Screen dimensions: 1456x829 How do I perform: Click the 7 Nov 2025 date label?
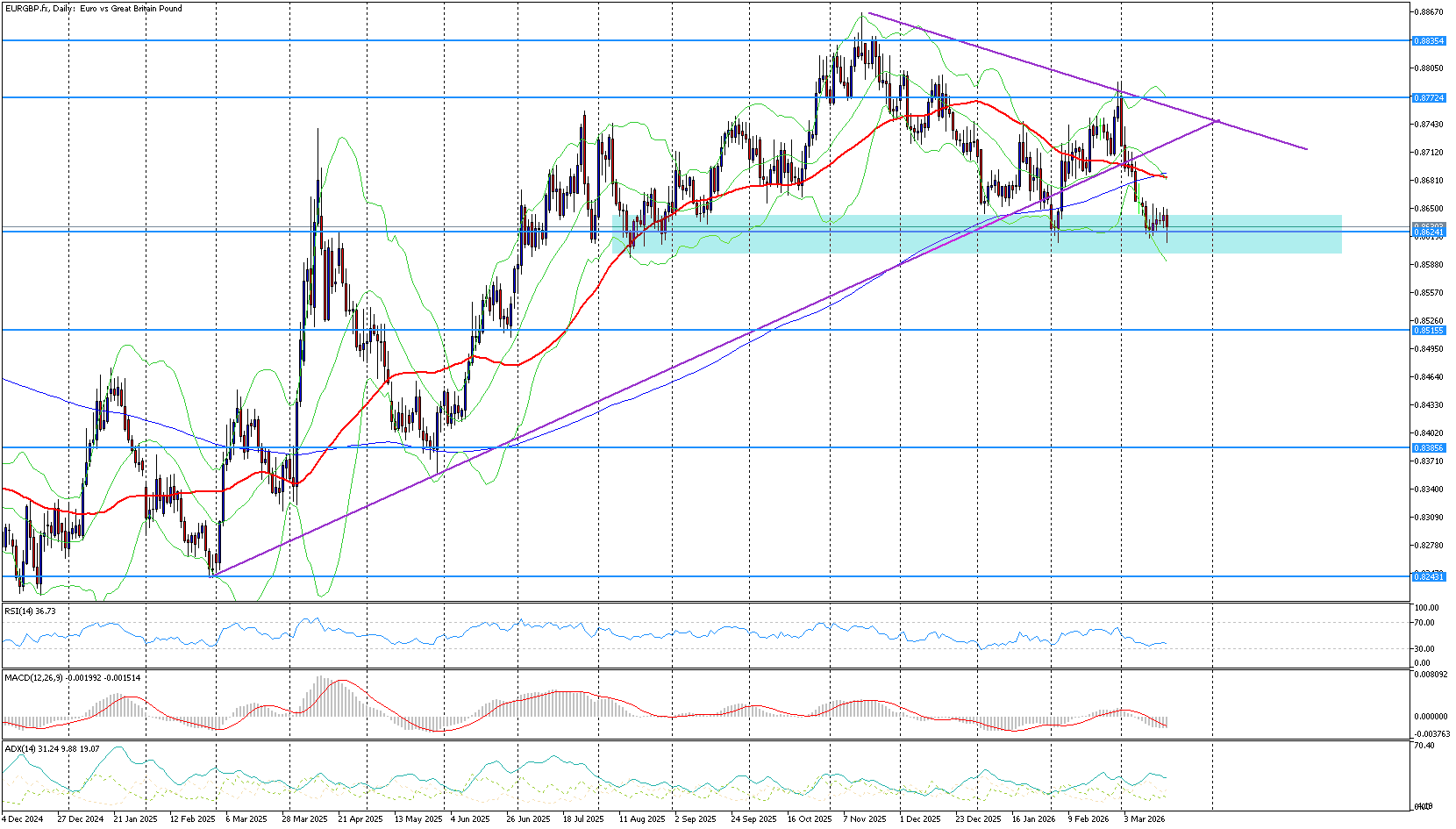coord(865,819)
